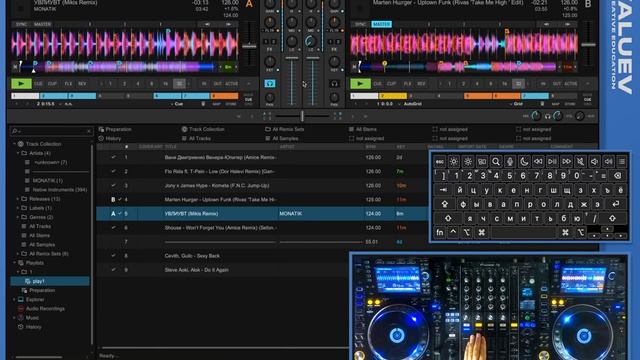The height and width of the screenshot is (360, 640).
Task: Select loop size 32 on Deck A
Action: pyautogui.click(x=179, y=84)
